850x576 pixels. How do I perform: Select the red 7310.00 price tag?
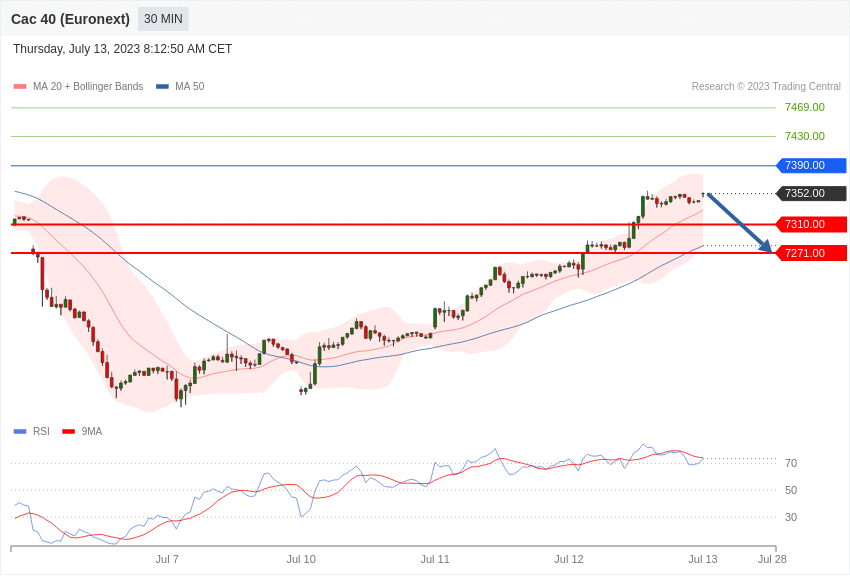[x=810, y=224]
